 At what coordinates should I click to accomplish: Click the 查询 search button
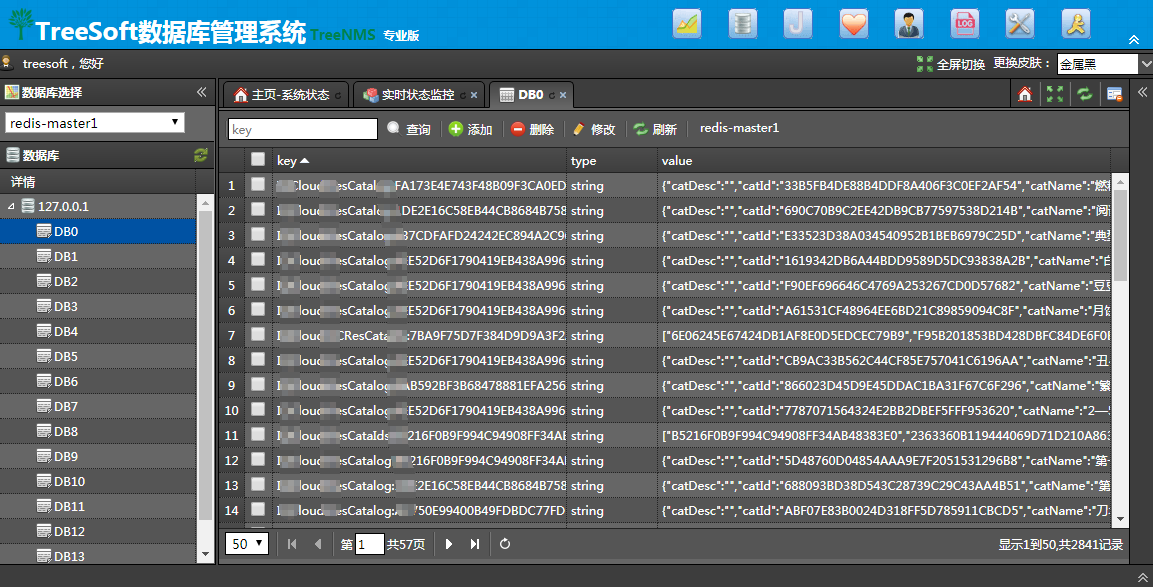(x=409, y=129)
